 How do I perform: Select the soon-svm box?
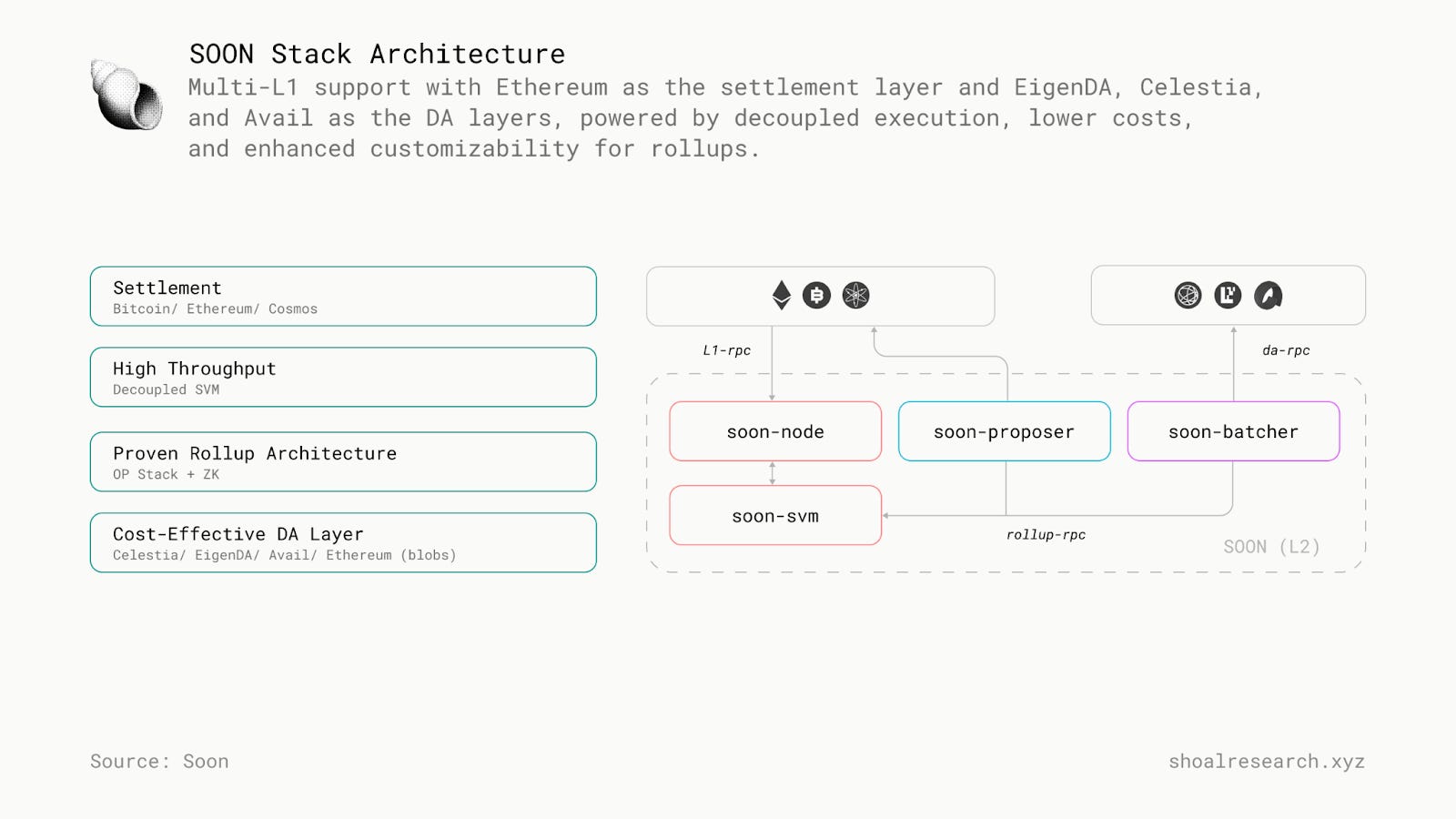[775, 516]
